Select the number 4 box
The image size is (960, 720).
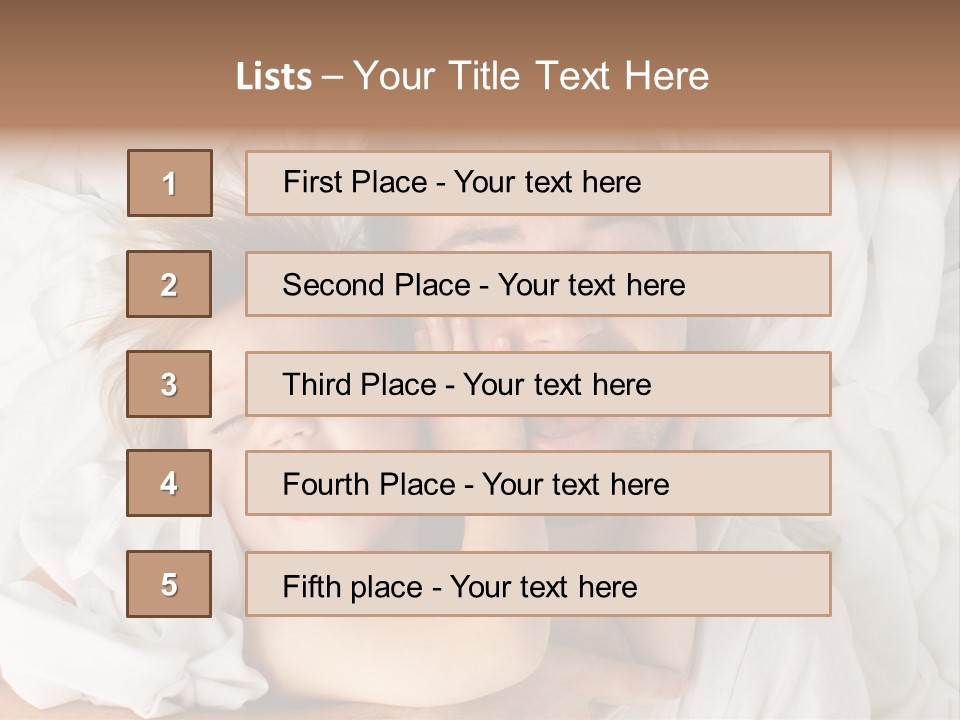(x=169, y=483)
